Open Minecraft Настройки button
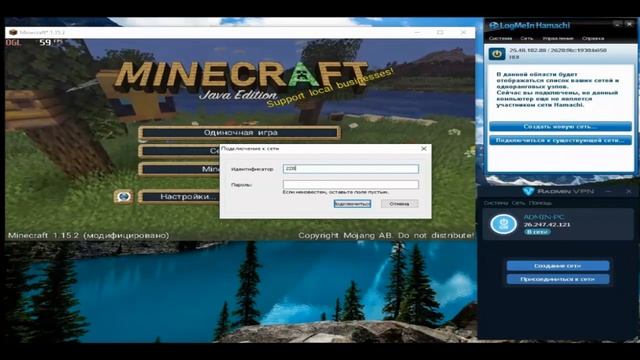Screen dimensions: 640x360 (180, 197)
